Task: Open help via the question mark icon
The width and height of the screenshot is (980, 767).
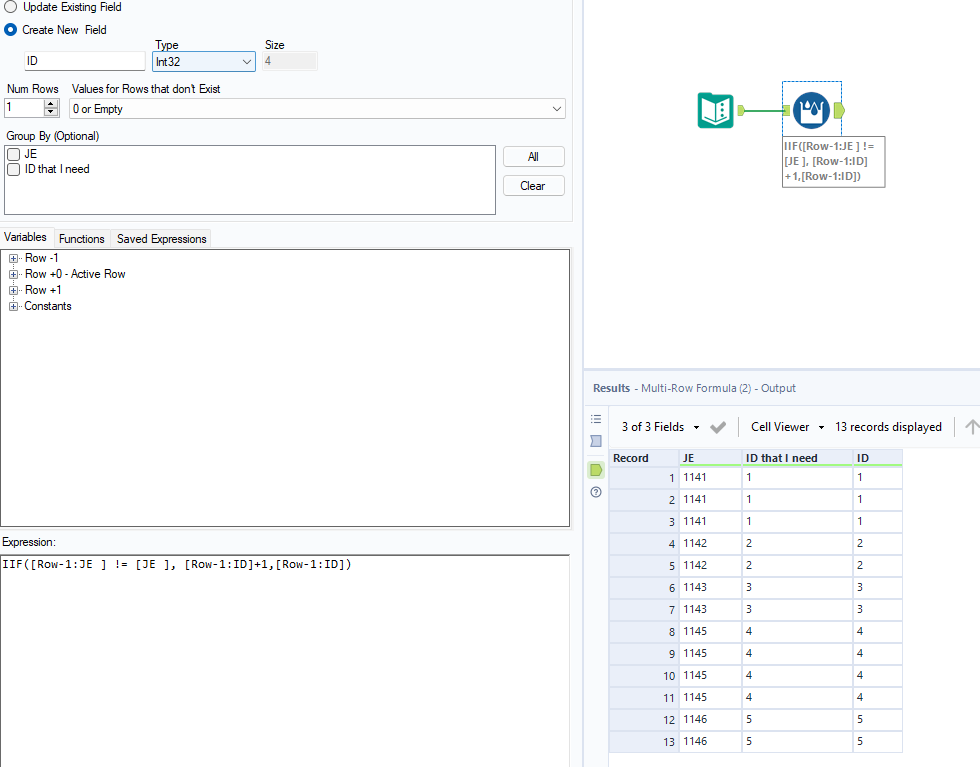Action: pyautogui.click(x=596, y=492)
